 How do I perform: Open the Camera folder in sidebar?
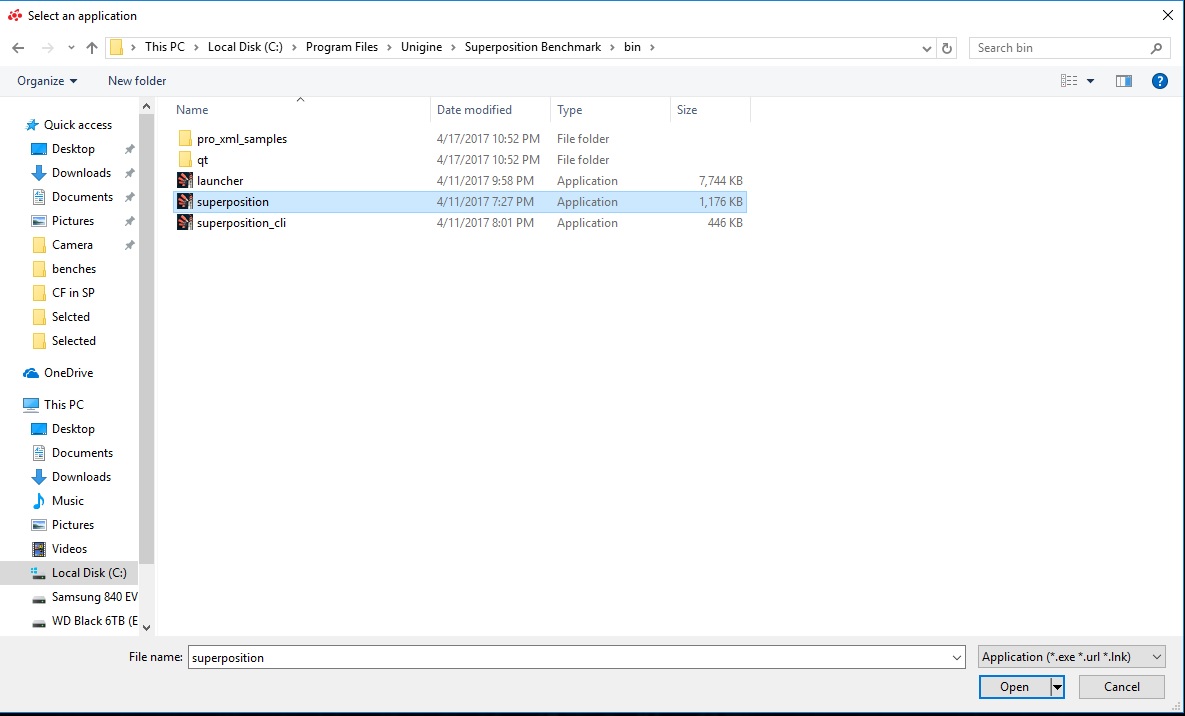(73, 245)
